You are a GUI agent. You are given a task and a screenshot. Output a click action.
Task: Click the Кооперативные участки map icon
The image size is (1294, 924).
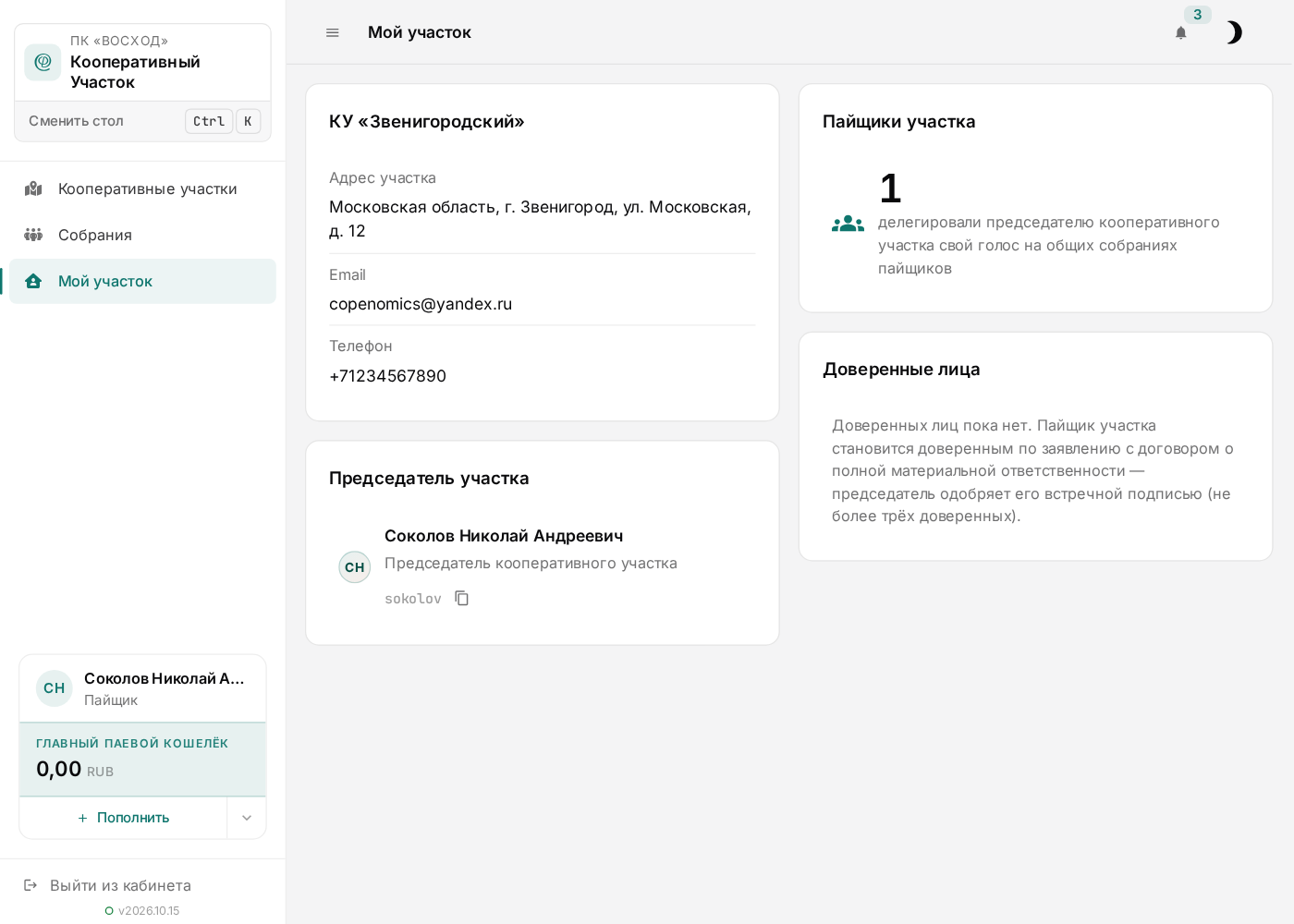(33, 188)
